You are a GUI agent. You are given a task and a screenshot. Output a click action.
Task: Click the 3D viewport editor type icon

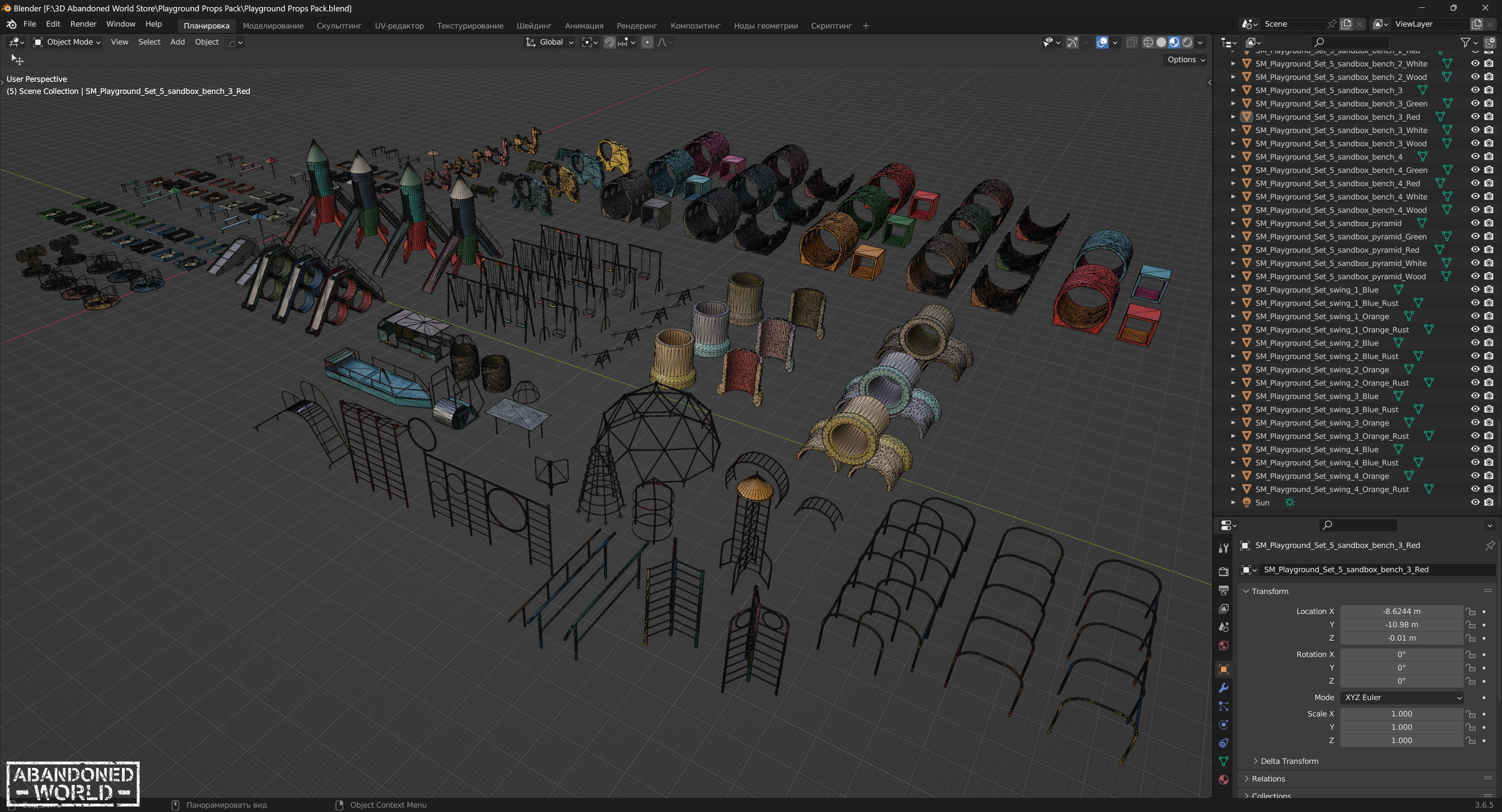click(x=16, y=42)
